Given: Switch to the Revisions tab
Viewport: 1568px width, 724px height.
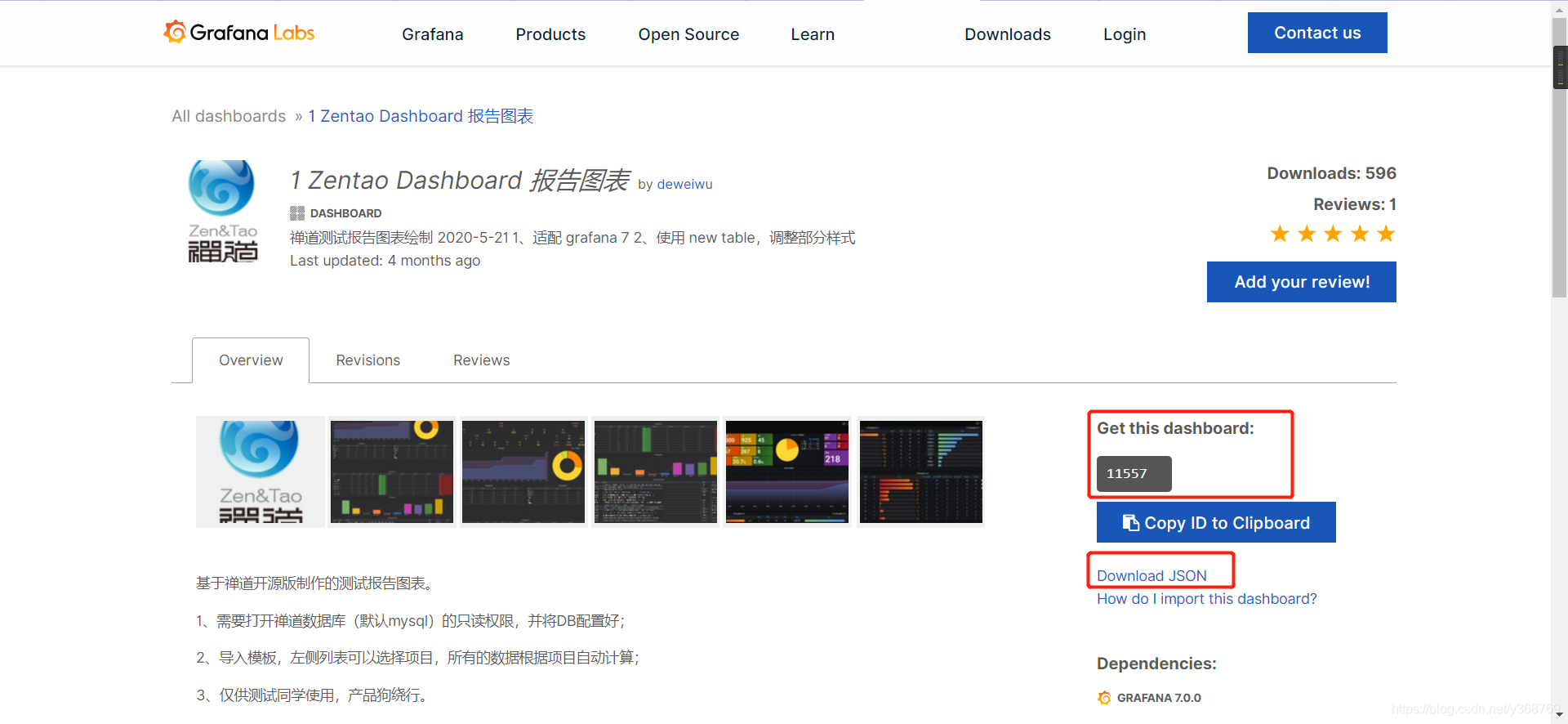Looking at the screenshot, I should [x=368, y=360].
